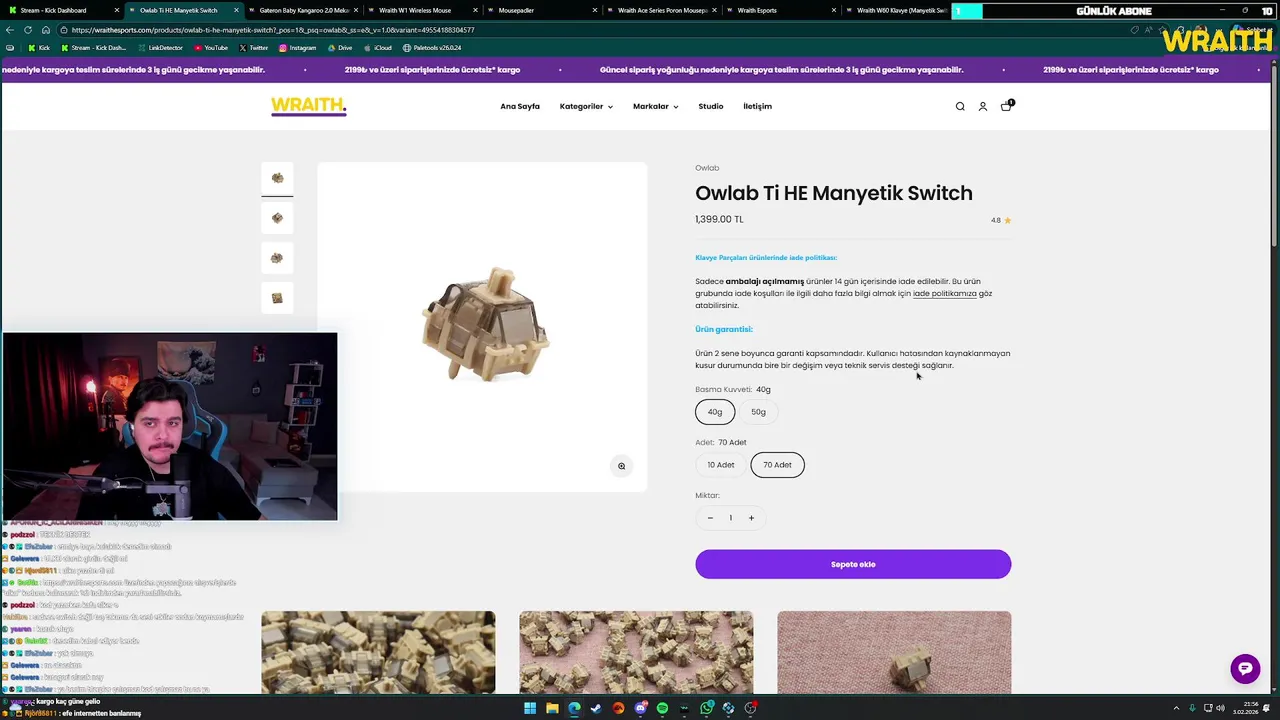Open the user account icon
The width and height of the screenshot is (1280, 720).
pyautogui.click(x=983, y=107)
